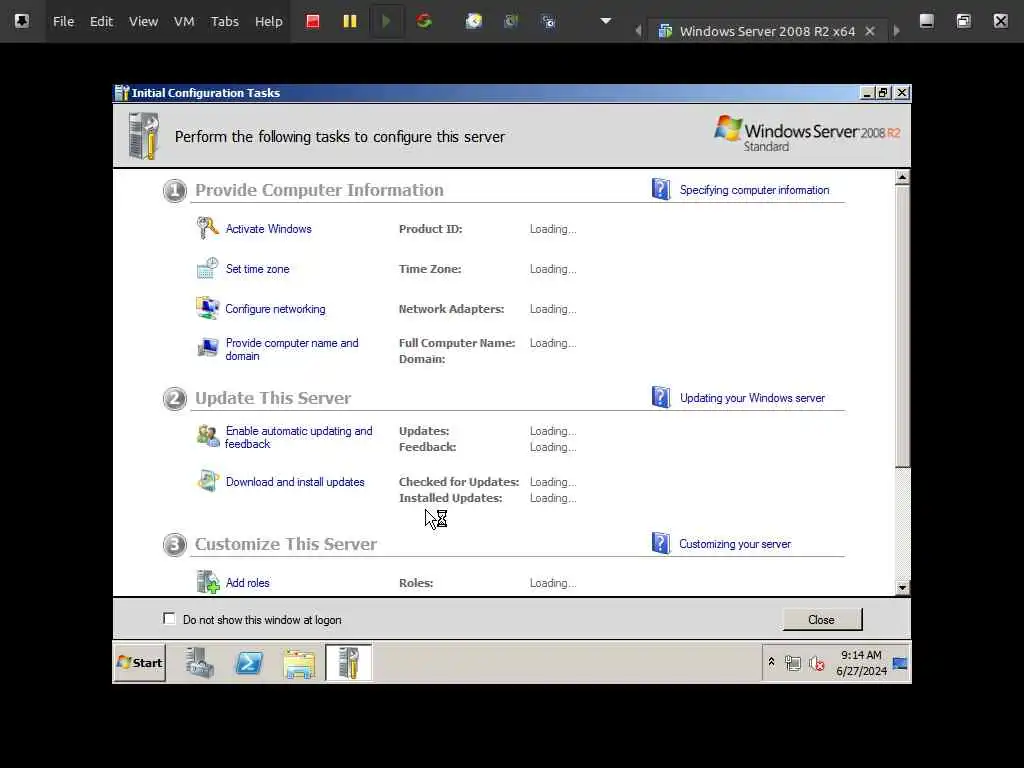Click the toolbar icon before the dropdown arrow
Screen dimensions: 1024x768
pos(549,22)
